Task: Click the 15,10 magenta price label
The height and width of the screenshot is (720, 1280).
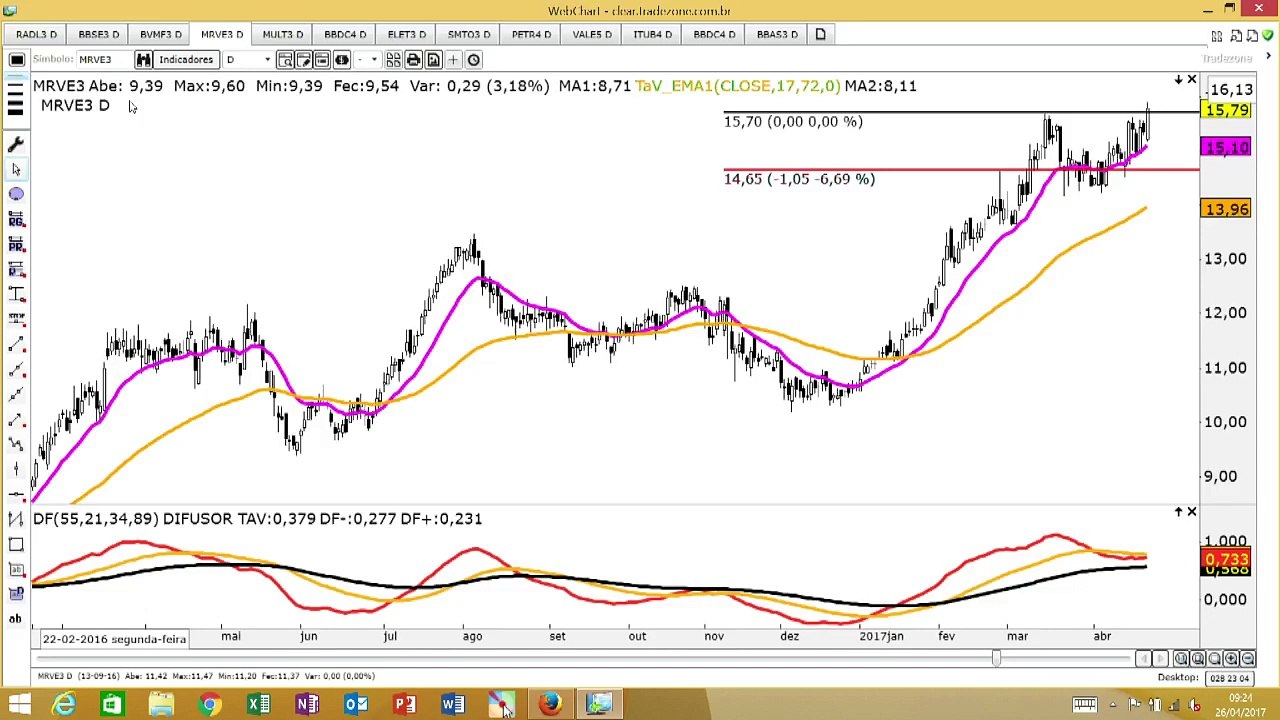Action: [1227, 148]
